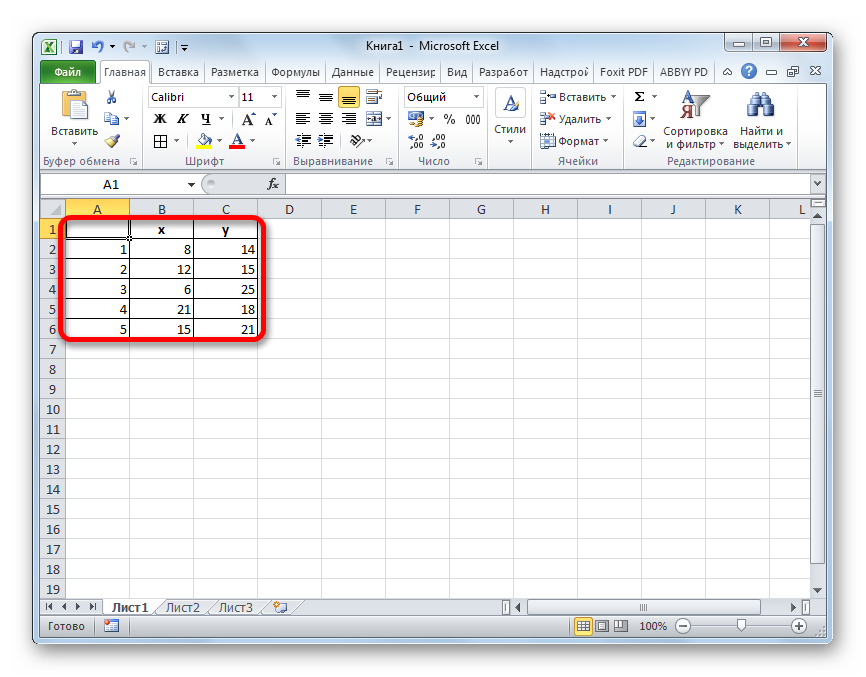
Task: Switch to the Данные tab
Action: [x=352, y=72]
